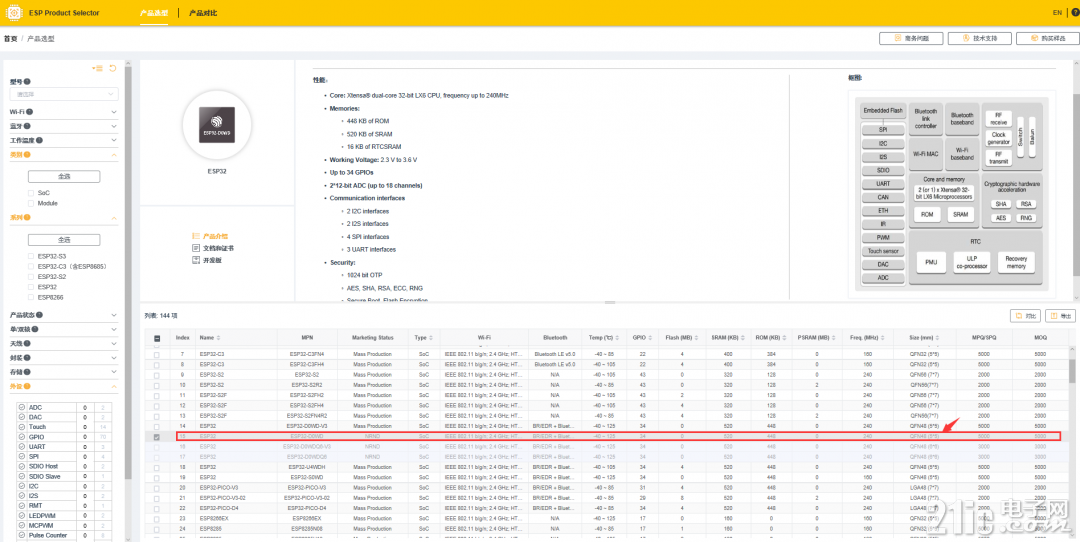This screenshot has width=1080, height=542.
Task: Click the ESP Product Selector logo icon
Action: [x=13, y=13]
